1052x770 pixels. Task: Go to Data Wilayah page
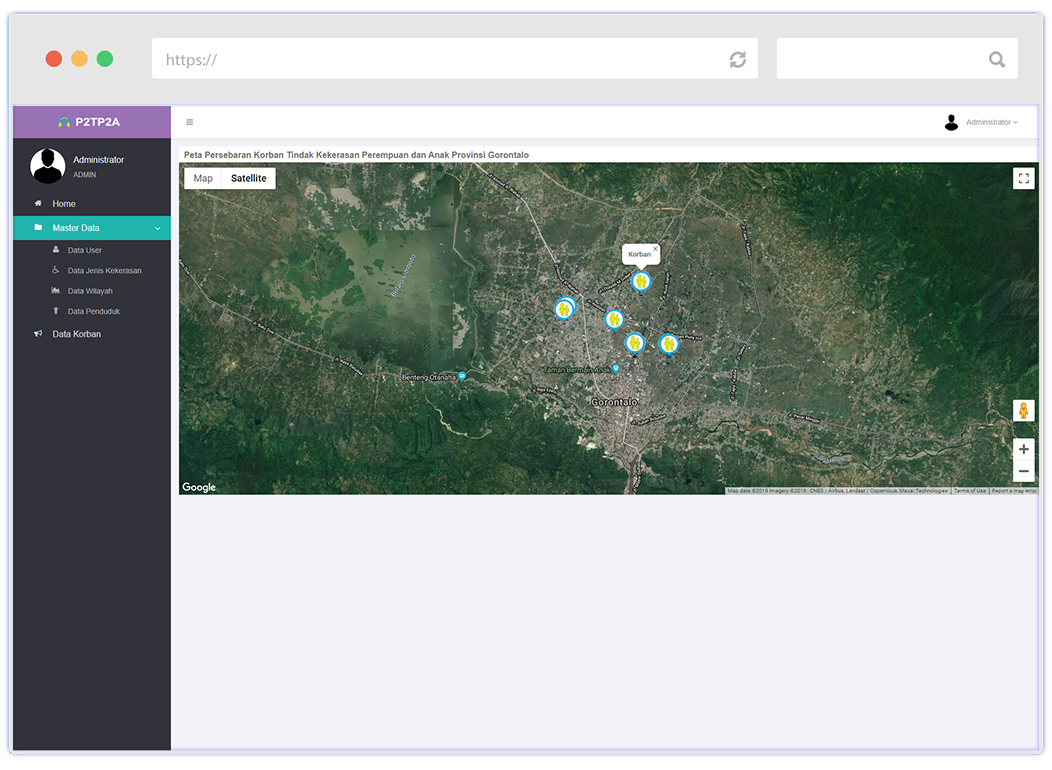90,291
